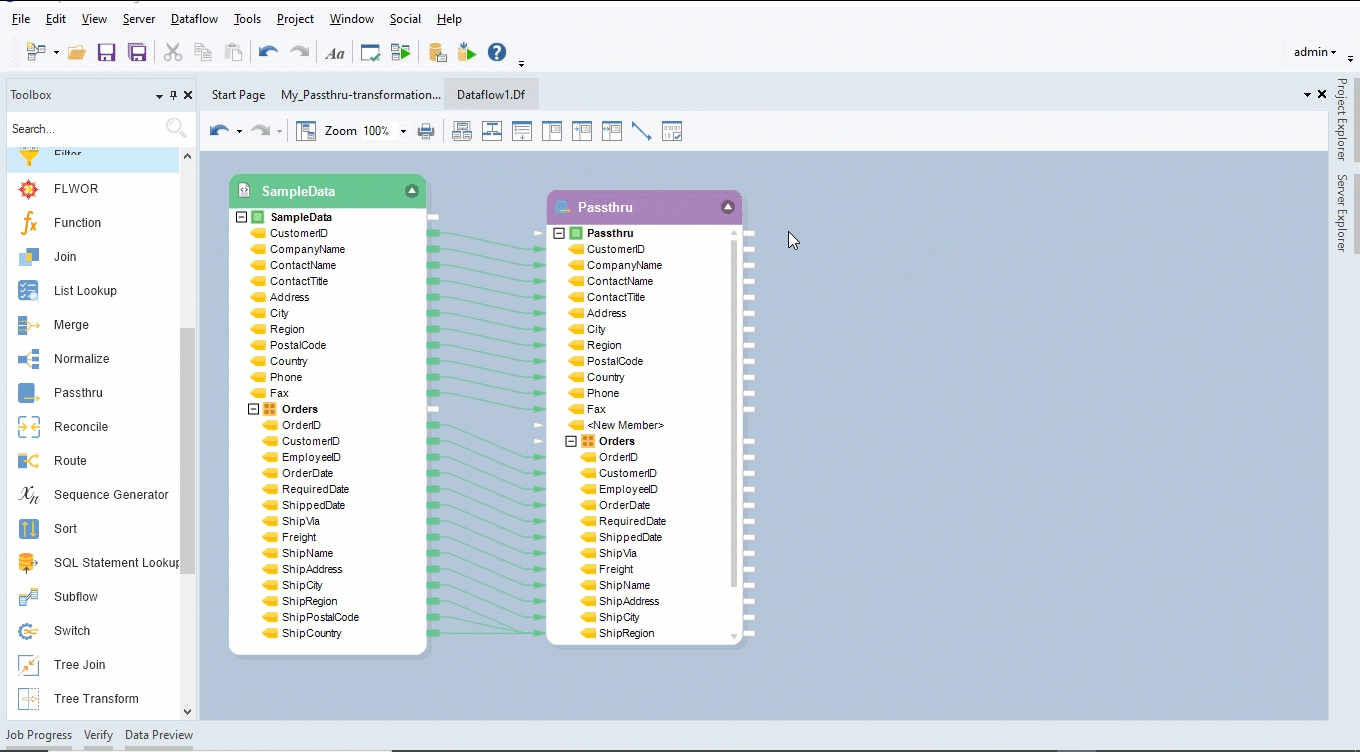Collapse the Passthru object with round arrow
The image size is (1360, 752).
pyautogui.click(x=728, y=207)
